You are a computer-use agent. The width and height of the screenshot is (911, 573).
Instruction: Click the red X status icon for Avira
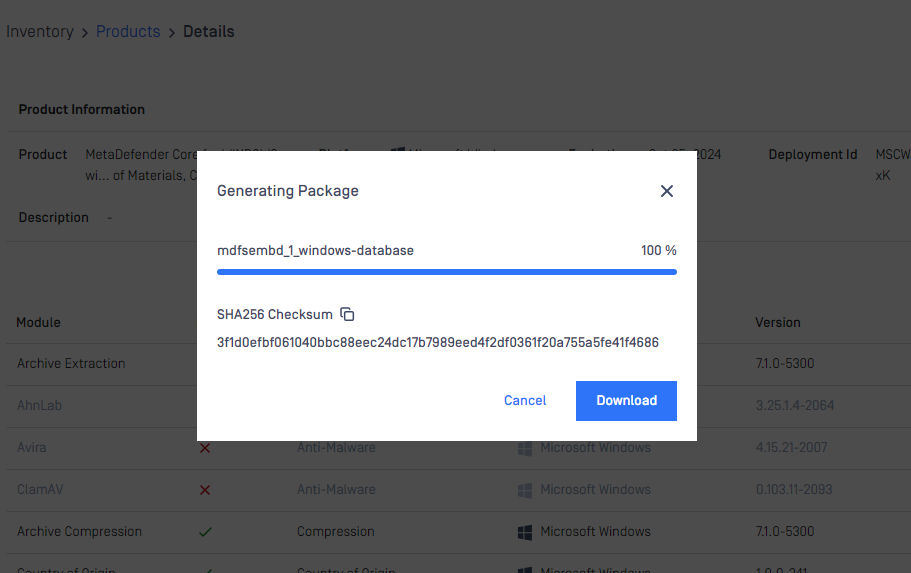205,448
